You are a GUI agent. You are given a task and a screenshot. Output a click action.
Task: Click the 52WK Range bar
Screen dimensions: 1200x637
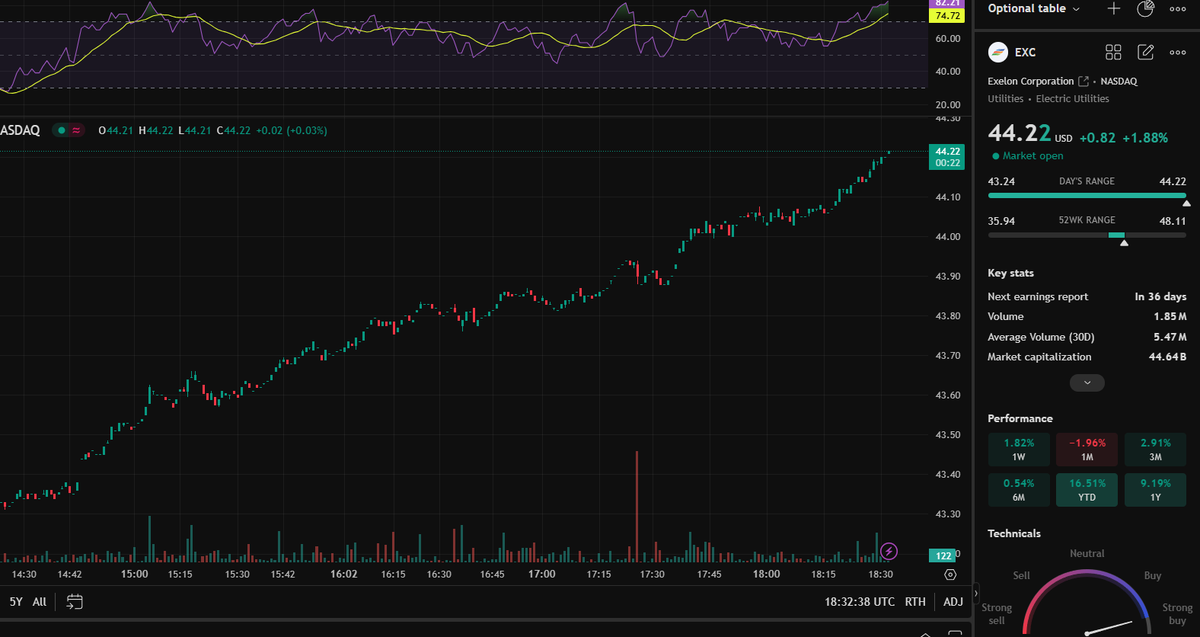click(x=1087, y=235)
